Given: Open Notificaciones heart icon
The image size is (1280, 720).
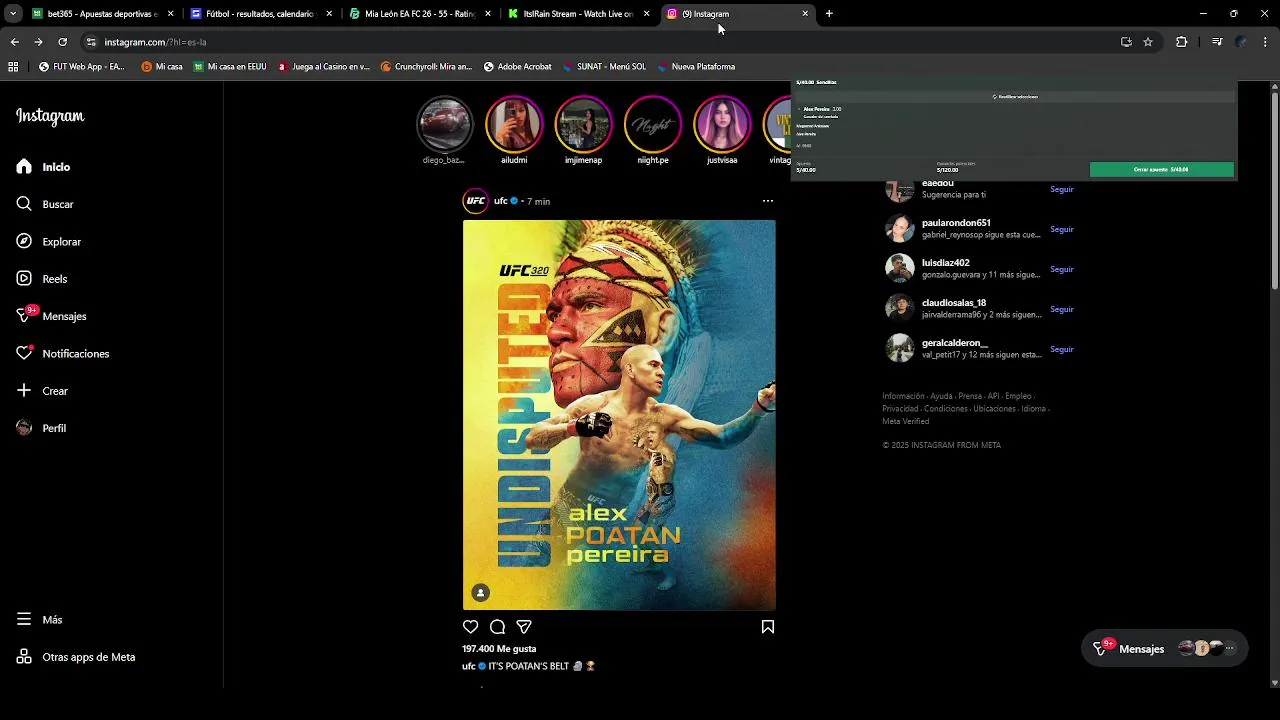Looking at the screenshot, I should pos(24,354).
